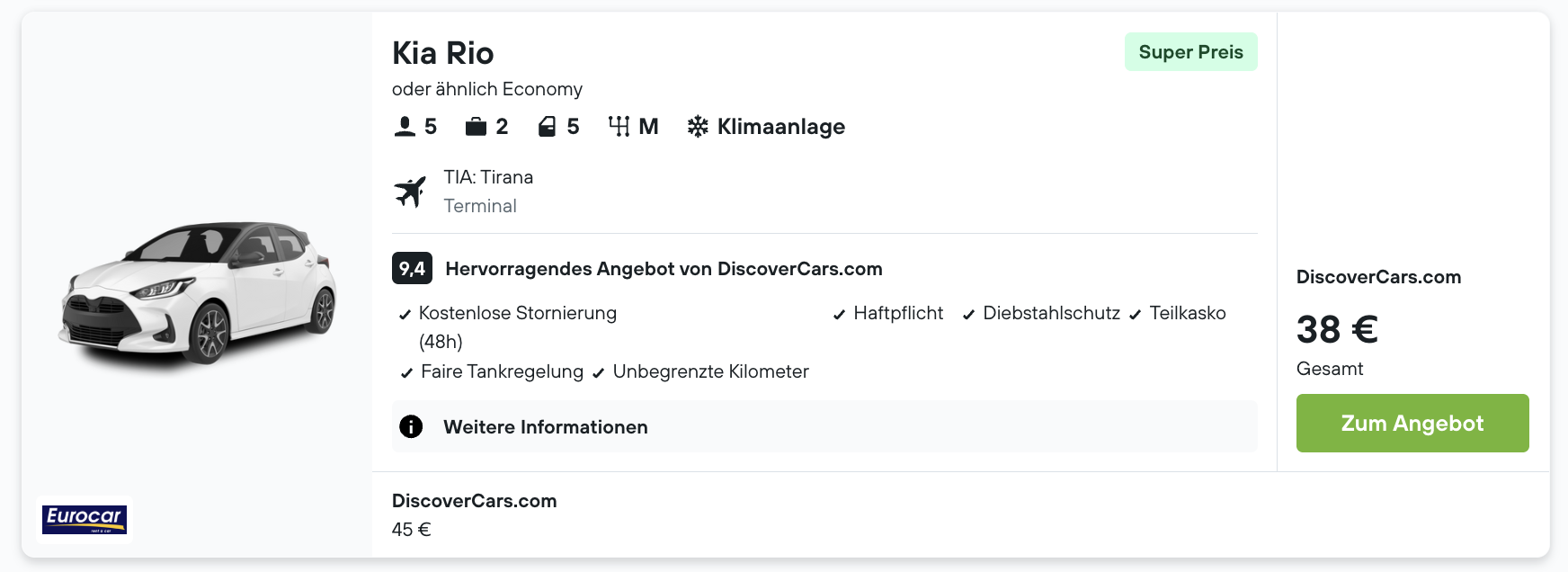Click the luggage suitcase icon
Viewport: 1568px width, 572px height.
point(475,127)
